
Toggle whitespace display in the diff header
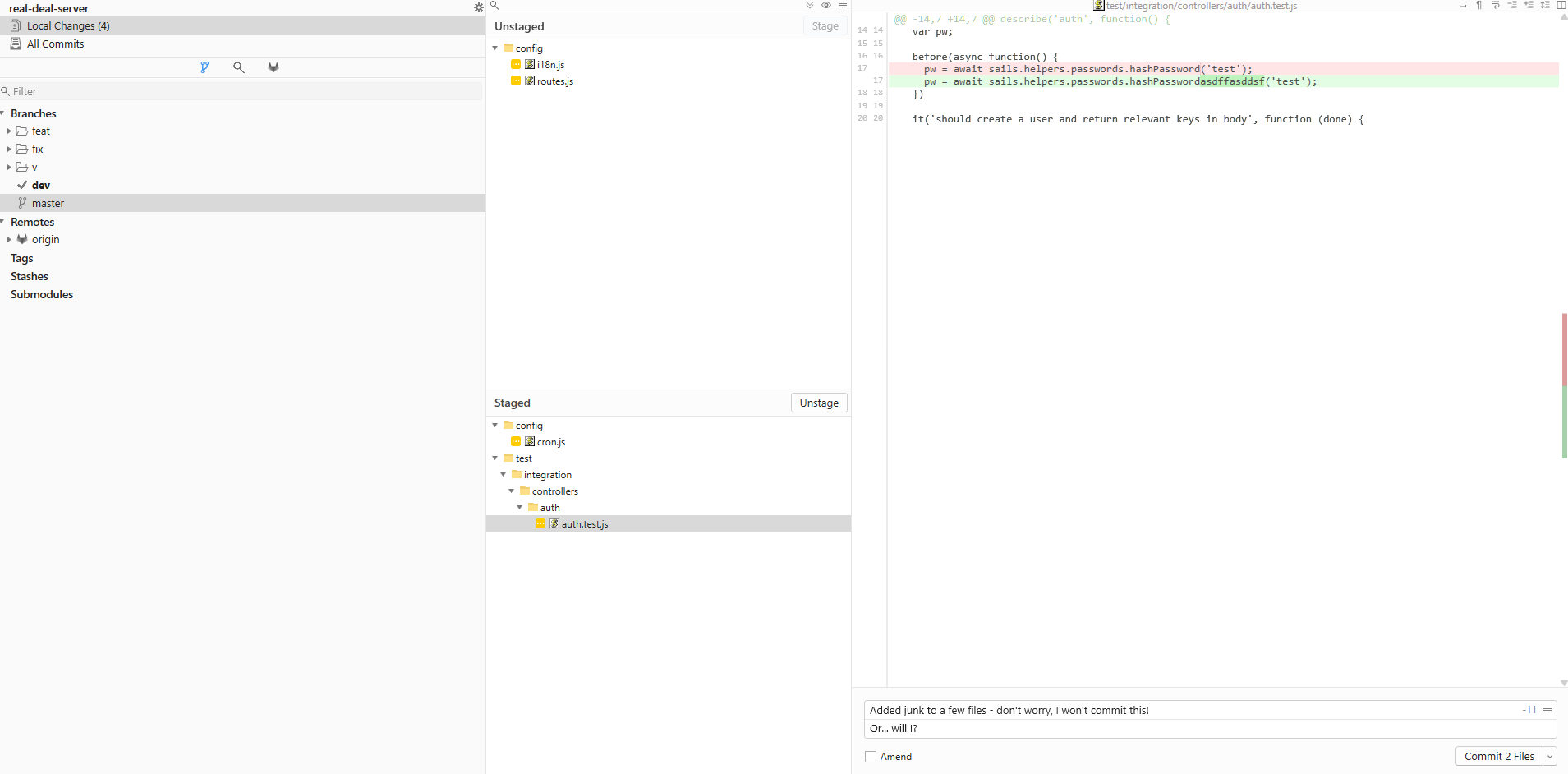pos(1462,6)
